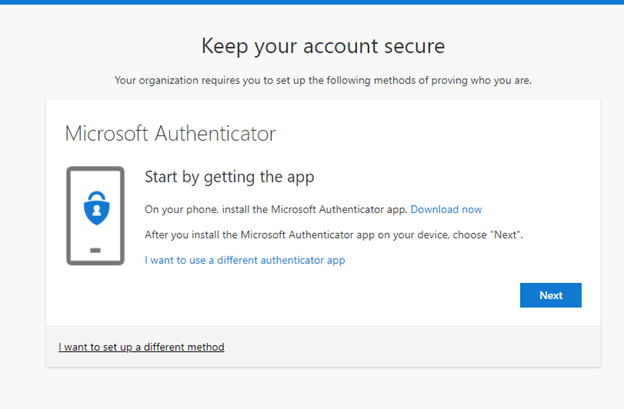The image size is (624, 409).
Task: Click the padlock shackle atop the shield
Action: (97, 196)
